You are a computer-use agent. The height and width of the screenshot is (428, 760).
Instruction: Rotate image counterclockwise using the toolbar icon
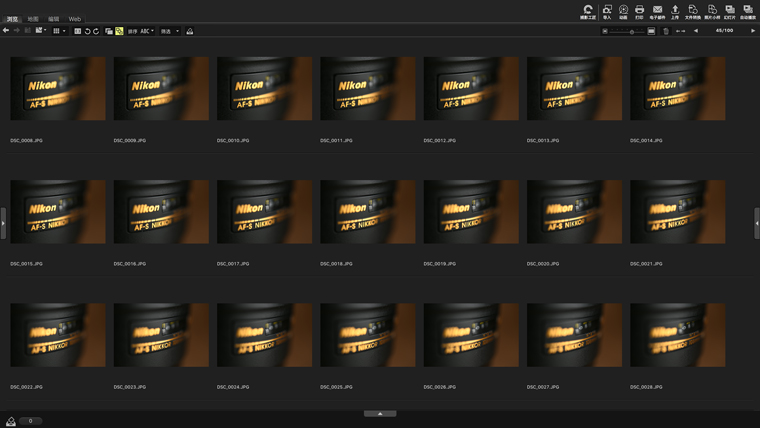(87, 31)
